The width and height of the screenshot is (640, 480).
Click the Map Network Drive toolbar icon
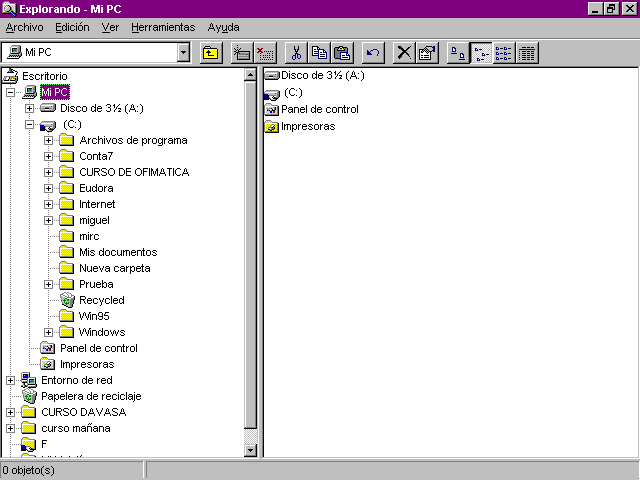[242, 53]
